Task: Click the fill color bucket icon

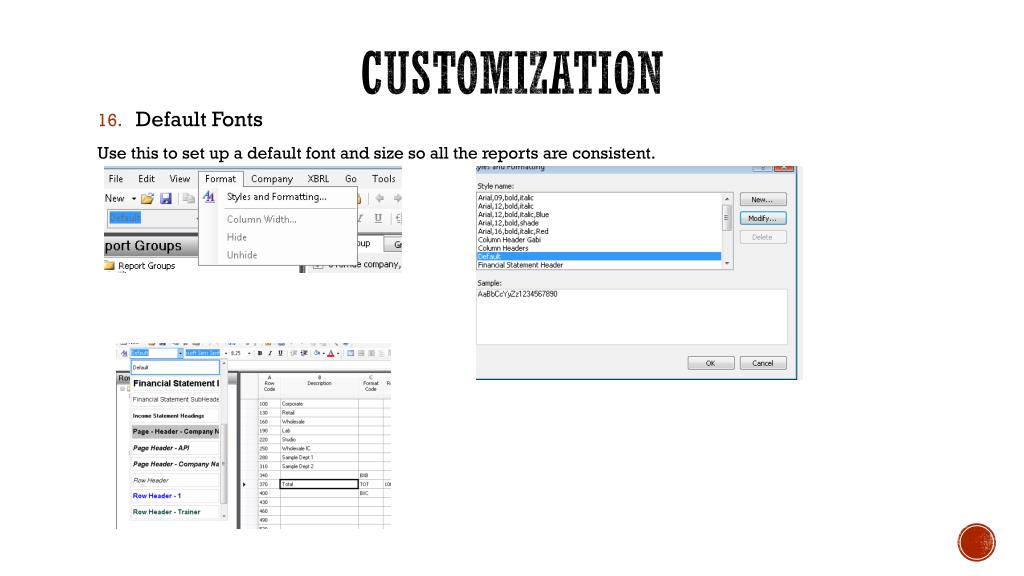Action: (x=317, y=353)
